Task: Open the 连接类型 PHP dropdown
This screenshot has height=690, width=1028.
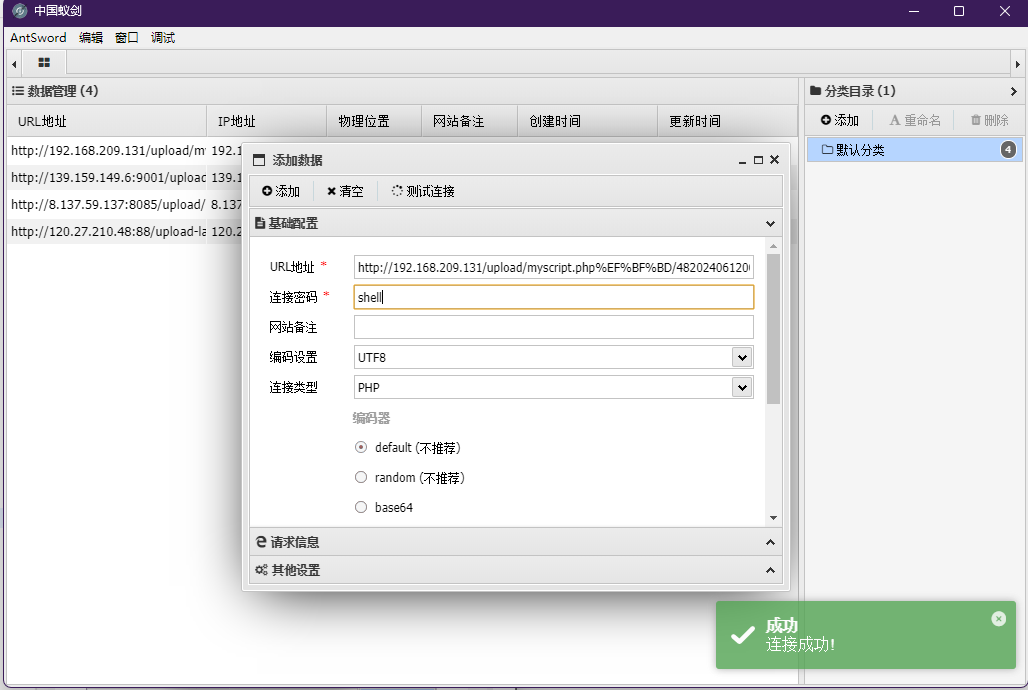Action: click(742, 387)
